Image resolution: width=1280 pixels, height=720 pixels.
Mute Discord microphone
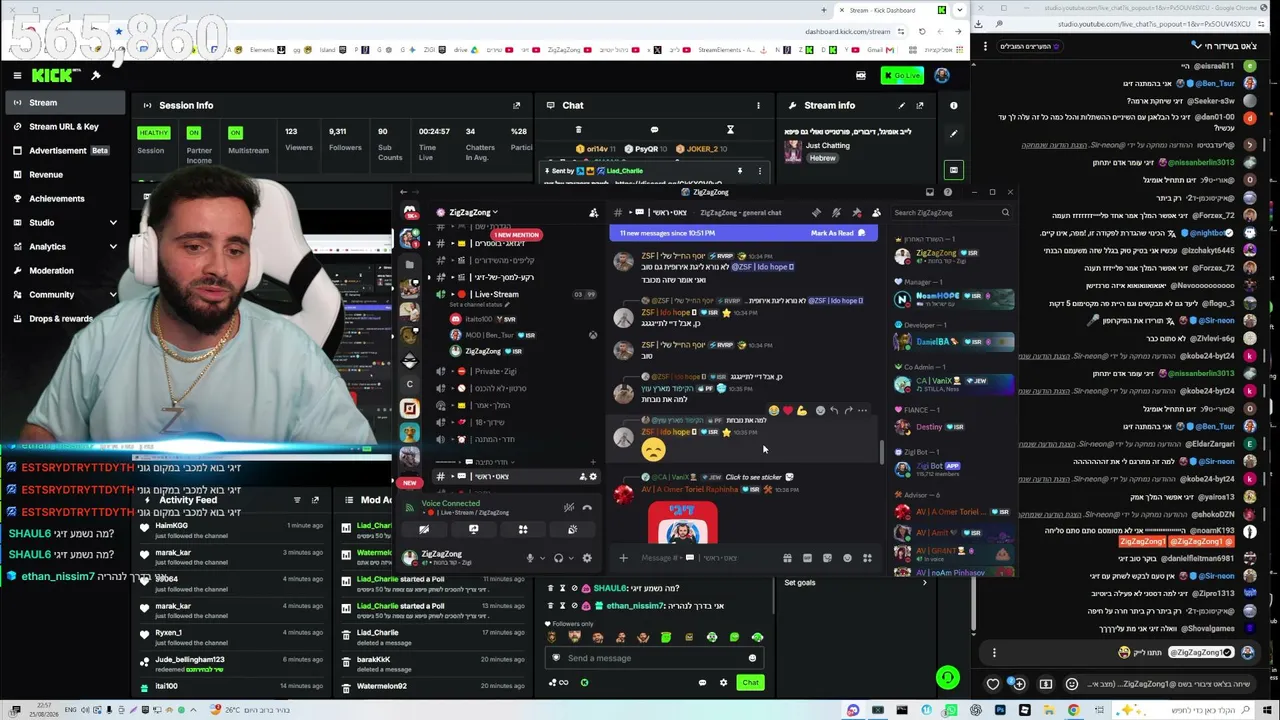pyautogui.click(x=530, y=558)
